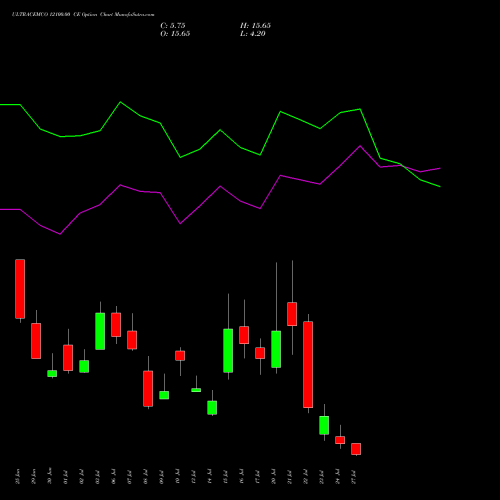Click the closing price value C: 5.75

[x=173, y=26]
